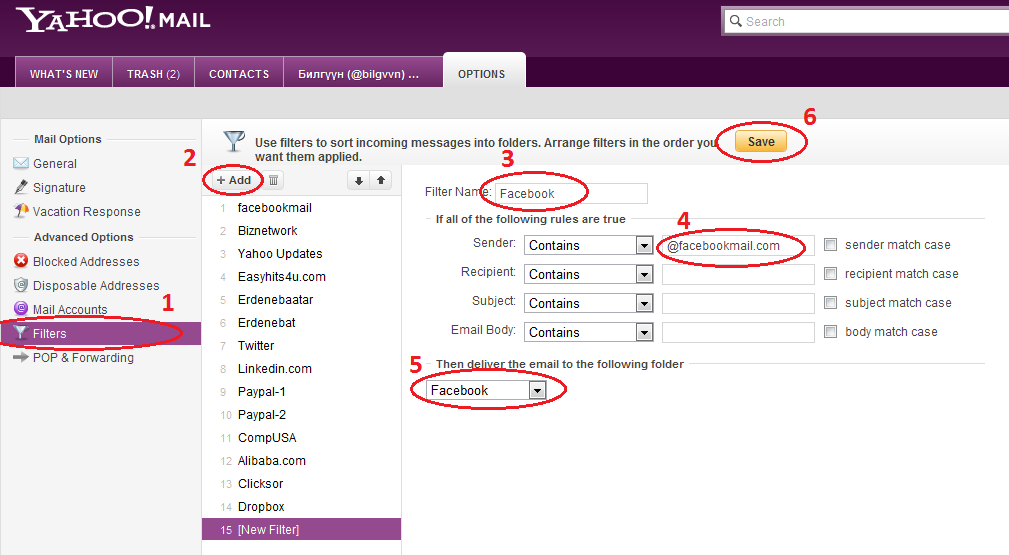
Task: Switch to the WHAT'S NEW tab
Action: coord(64,74)
